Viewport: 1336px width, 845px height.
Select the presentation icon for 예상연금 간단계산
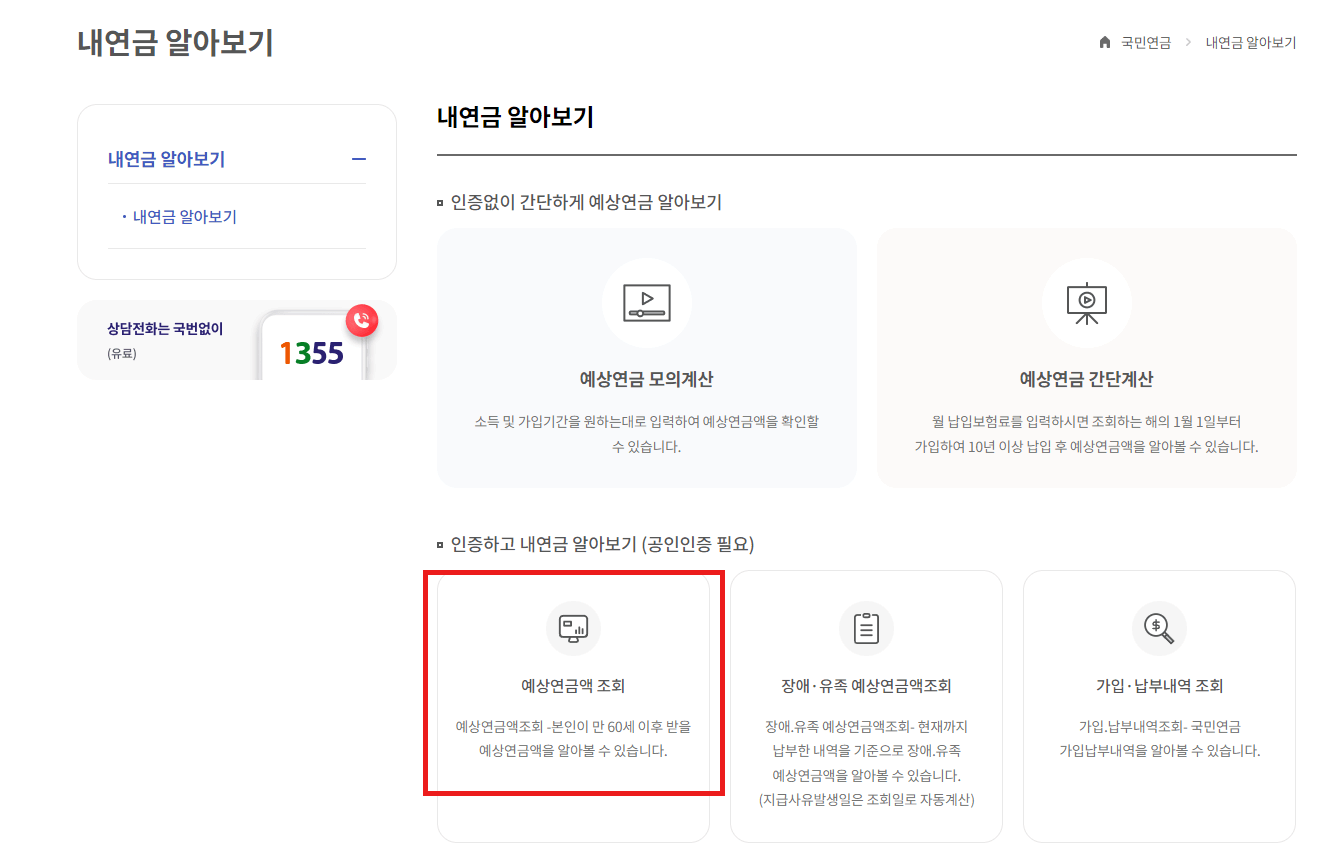tap(1086, 304)
